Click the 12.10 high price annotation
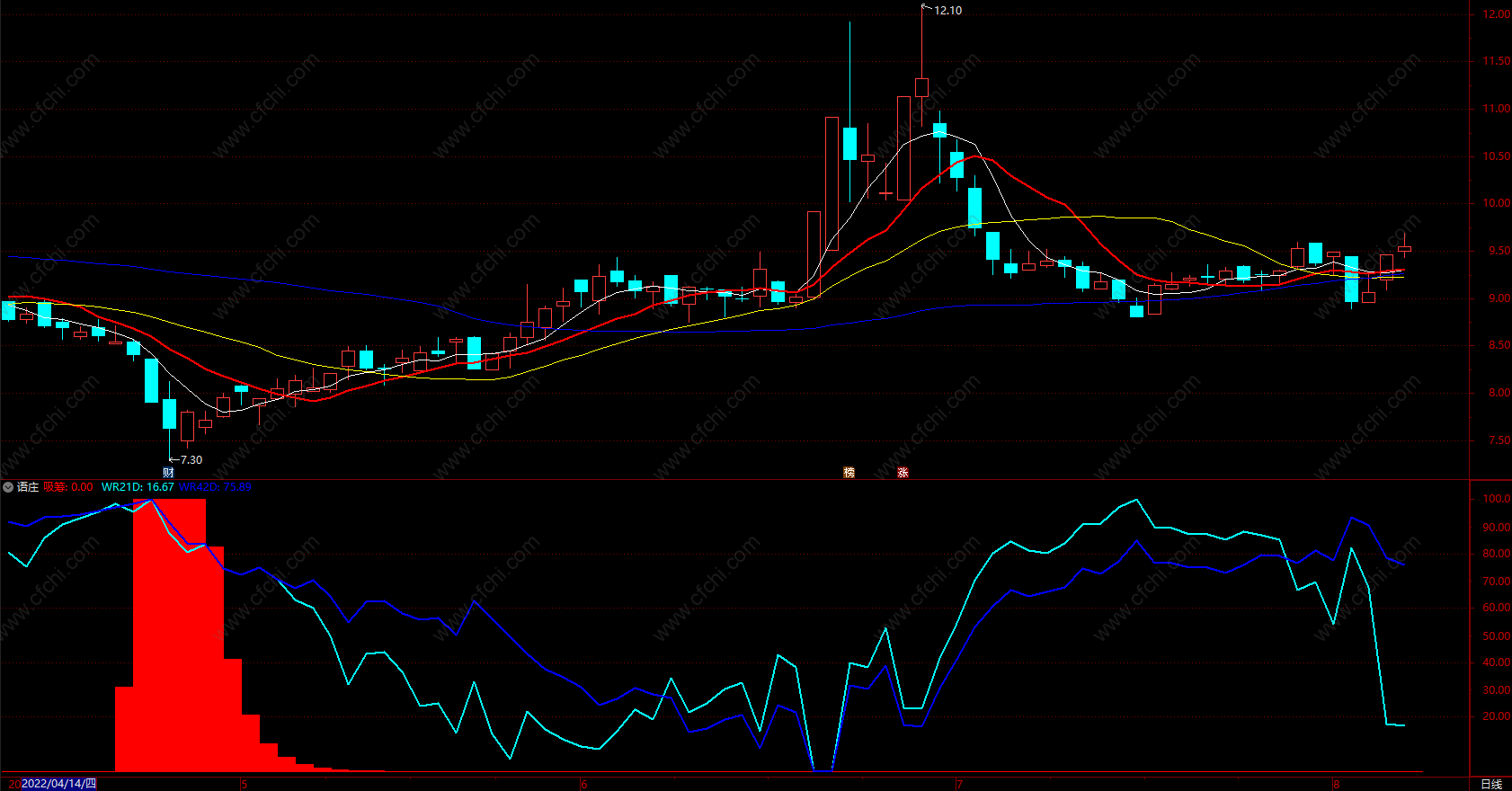The image size is (1512, 791). (947, 11)
